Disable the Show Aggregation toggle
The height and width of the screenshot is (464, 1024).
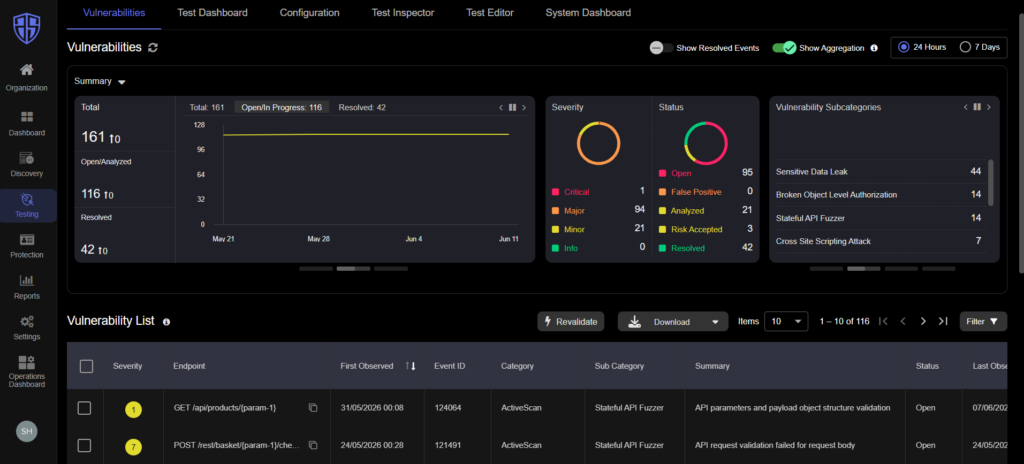[784, 48]
